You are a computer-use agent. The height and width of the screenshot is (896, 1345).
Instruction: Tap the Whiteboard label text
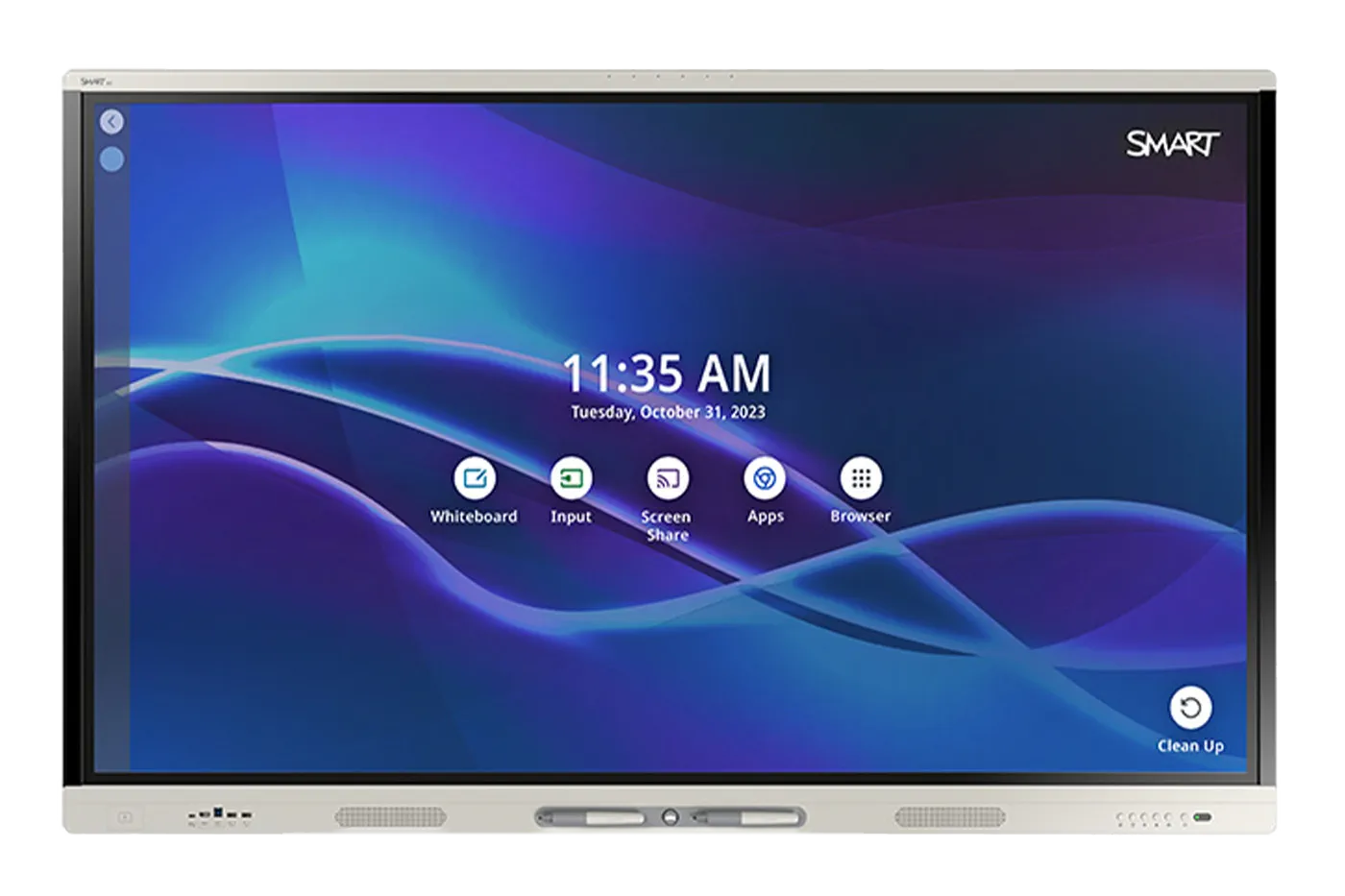(x=476, y=516)
